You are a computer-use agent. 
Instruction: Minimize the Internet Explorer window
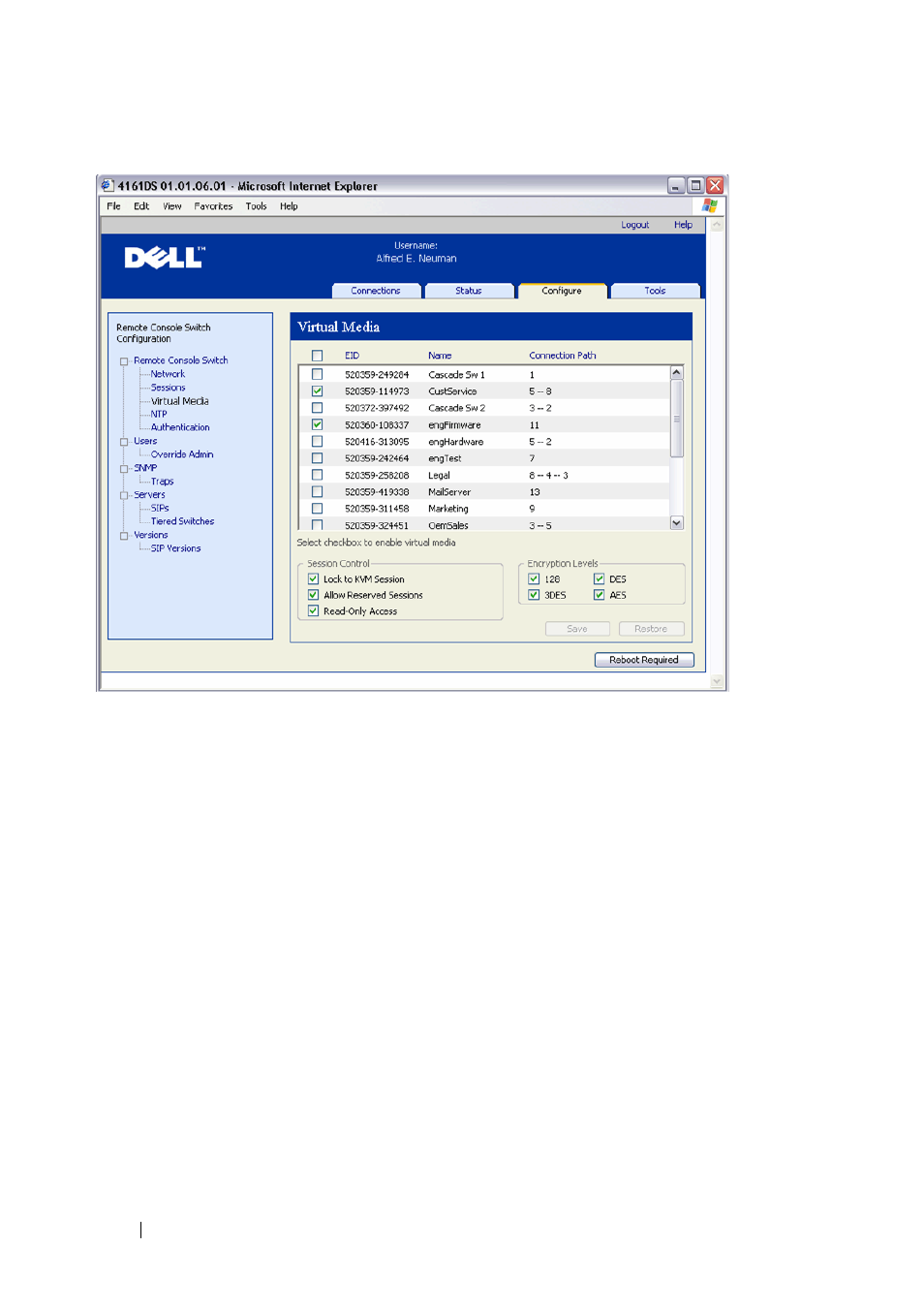(x=676, y=185)
